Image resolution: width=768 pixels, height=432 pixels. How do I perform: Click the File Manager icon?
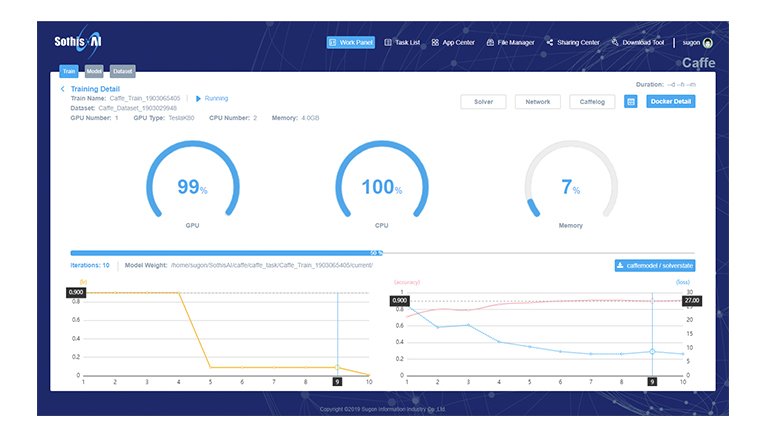490,43
